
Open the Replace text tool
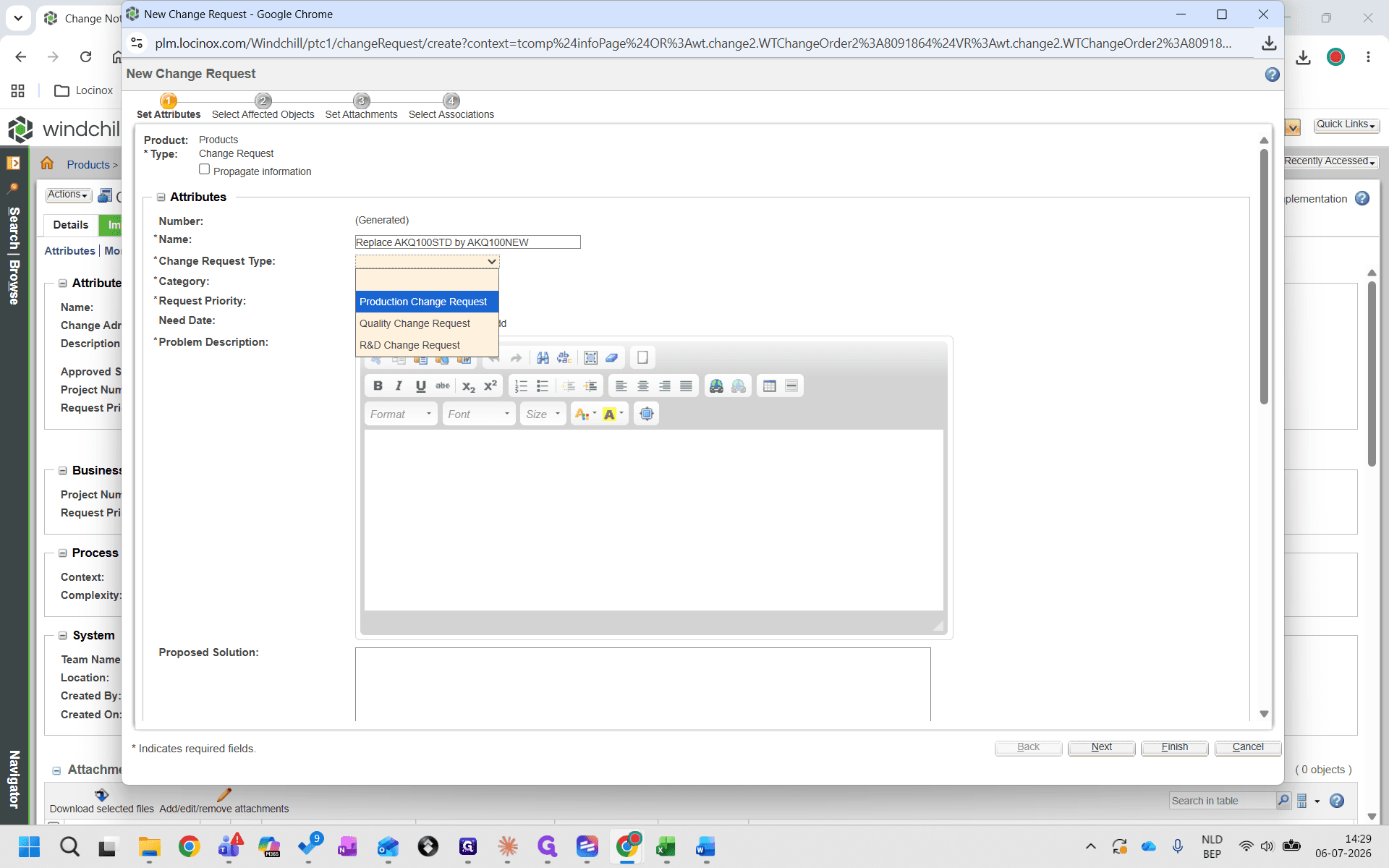[564, 357]
